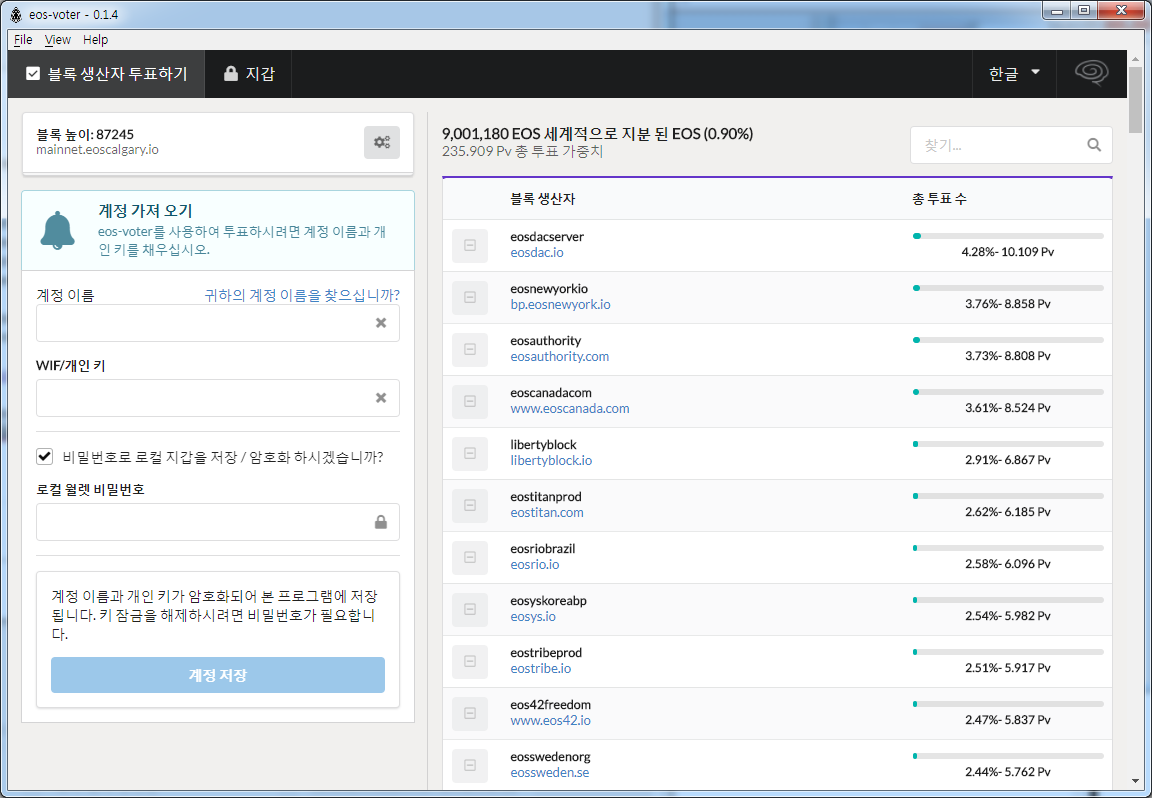Open the eosauthority.com link
This screenshot has height=798, width=1152.
[560, 356]
